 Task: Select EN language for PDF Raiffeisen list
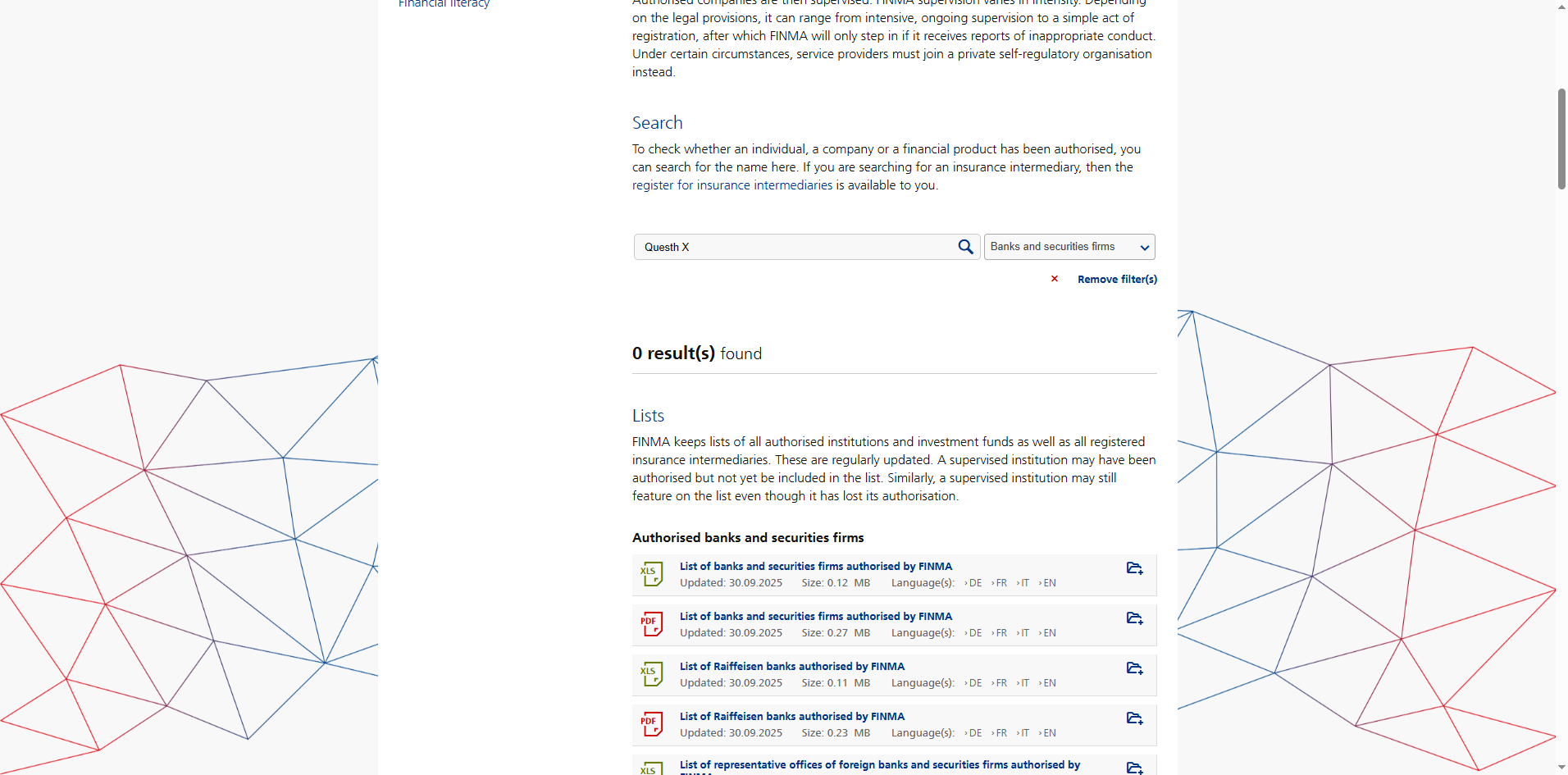click(1049, 733)
